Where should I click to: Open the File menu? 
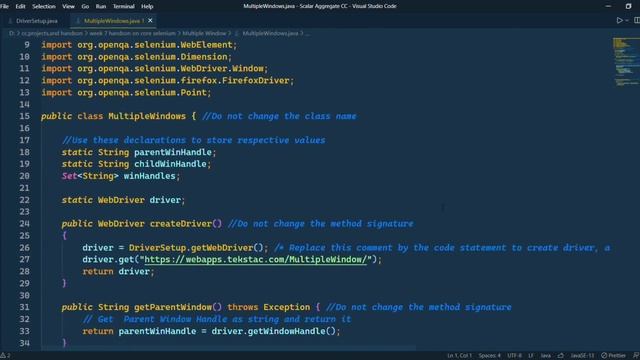[4, 6]
